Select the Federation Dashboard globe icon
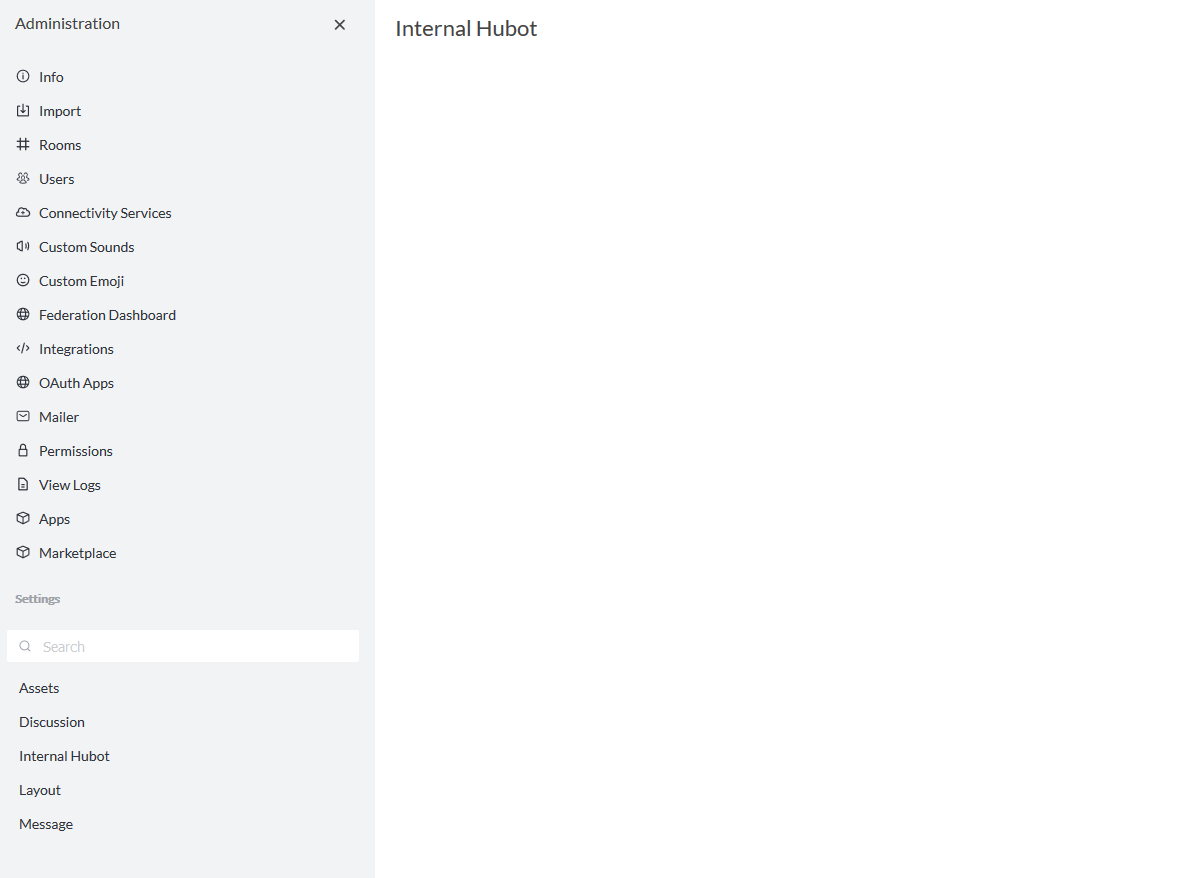Viewport: 1185px width, 878px height. click(x=22, y=314)
